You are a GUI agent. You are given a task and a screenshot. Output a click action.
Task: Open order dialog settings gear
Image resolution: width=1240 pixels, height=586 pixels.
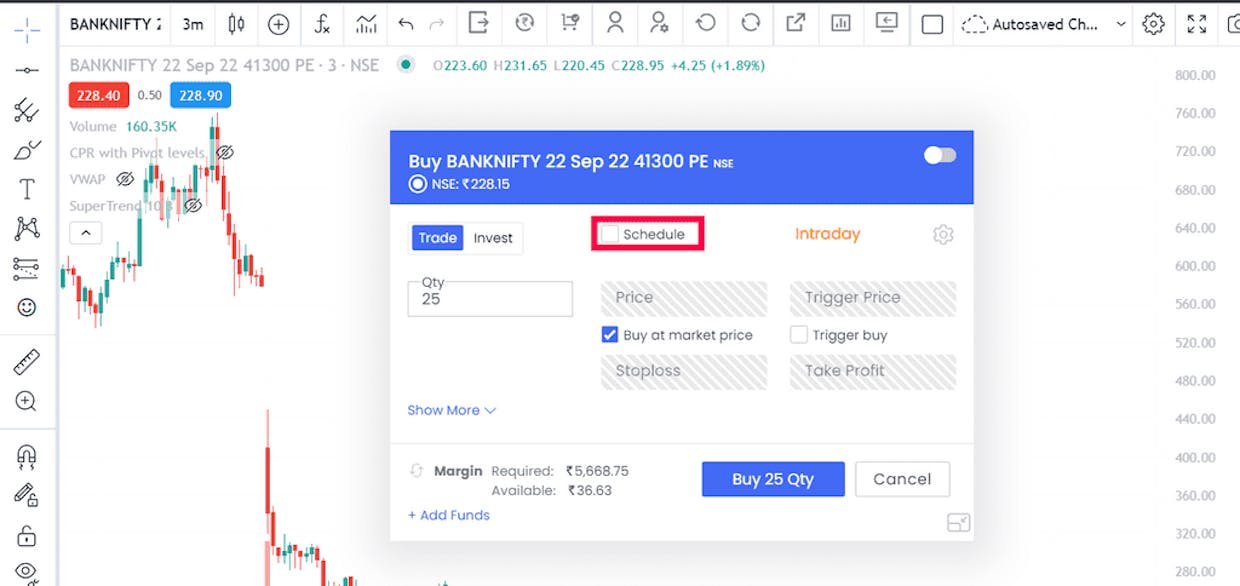pos(943,234)
